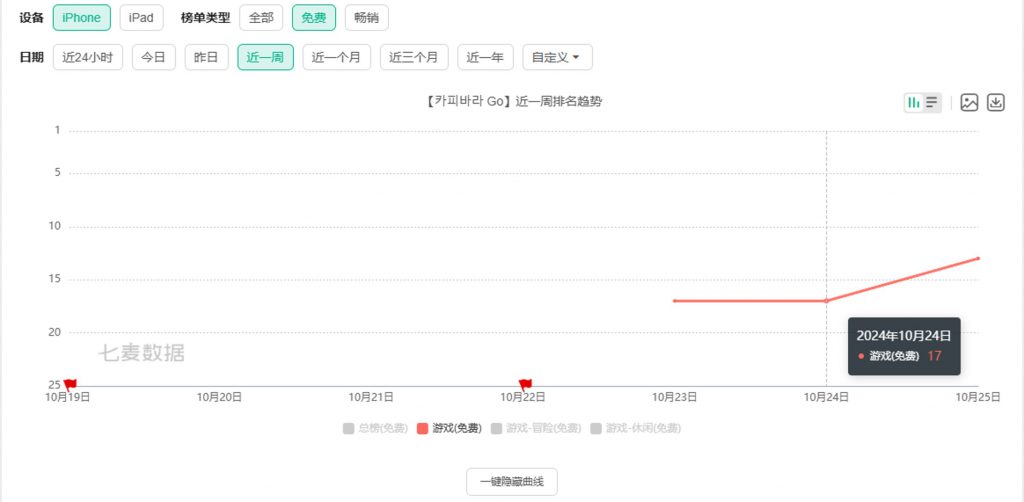Set date range to 近一周
Image resolution: width=1024 pixels, height=502 pixels.
point(265,57)
